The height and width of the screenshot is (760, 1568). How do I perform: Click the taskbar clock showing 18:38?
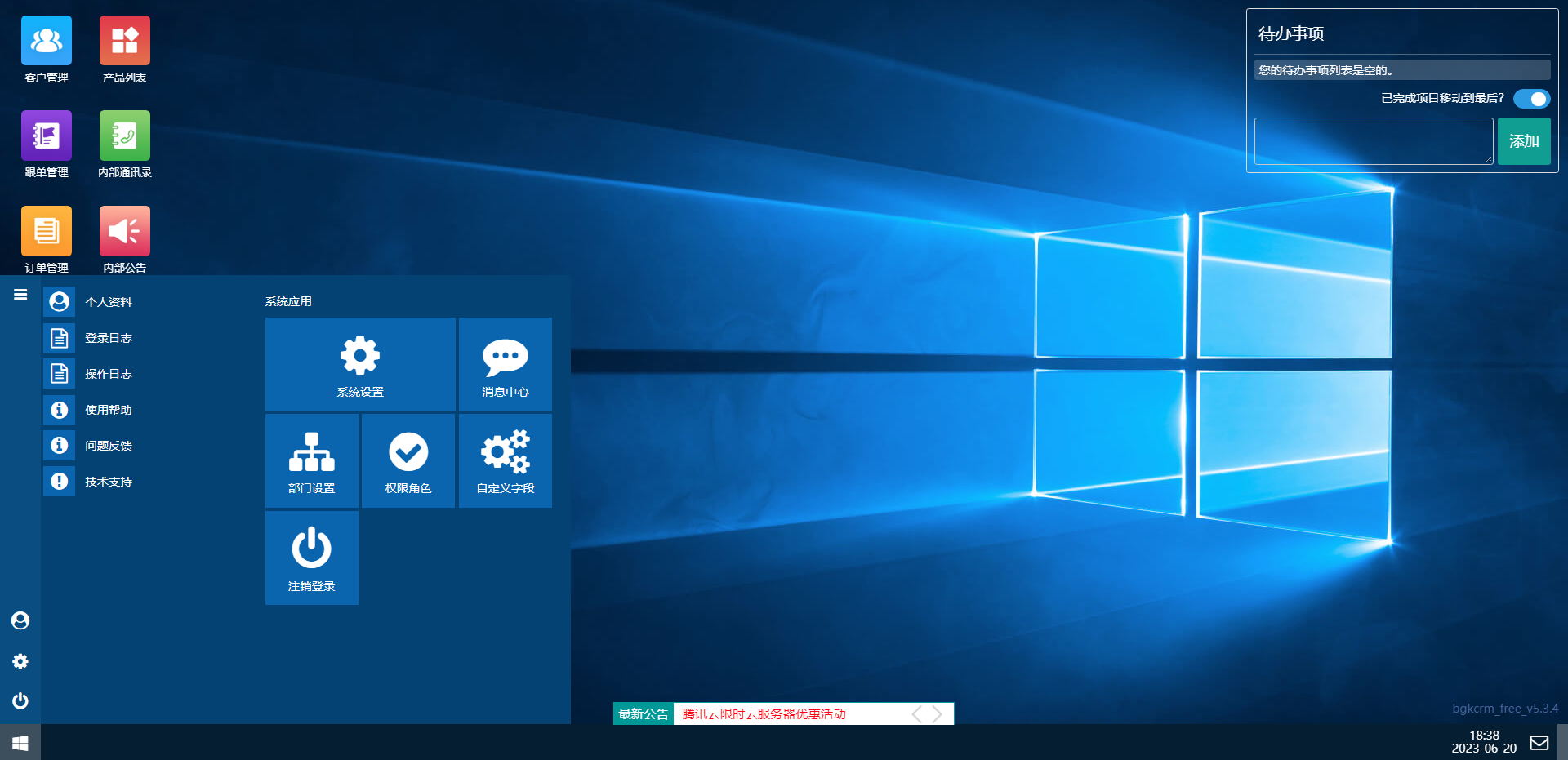coord(1484,741)
